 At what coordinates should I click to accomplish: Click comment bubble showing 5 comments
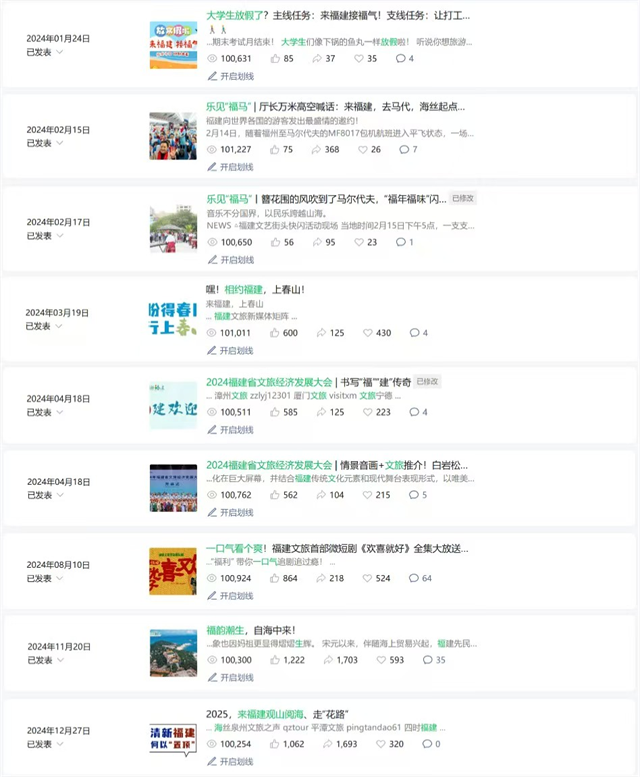coord(414,495)
